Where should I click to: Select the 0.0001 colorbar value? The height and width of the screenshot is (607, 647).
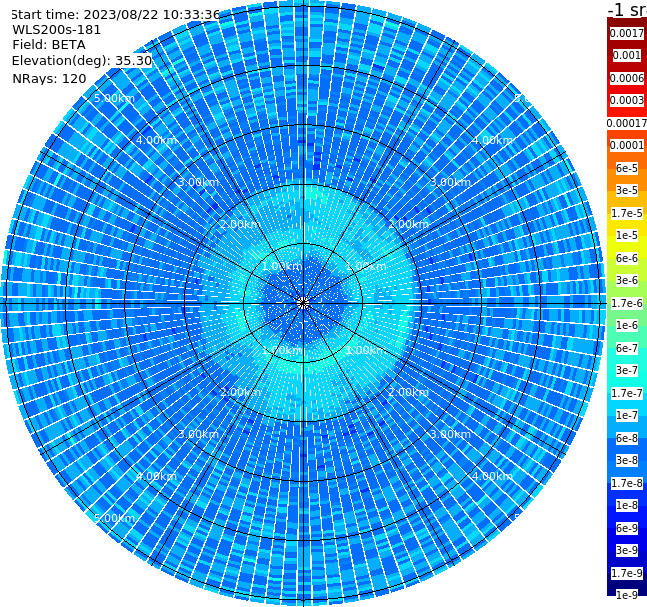[x=627, y=145]
